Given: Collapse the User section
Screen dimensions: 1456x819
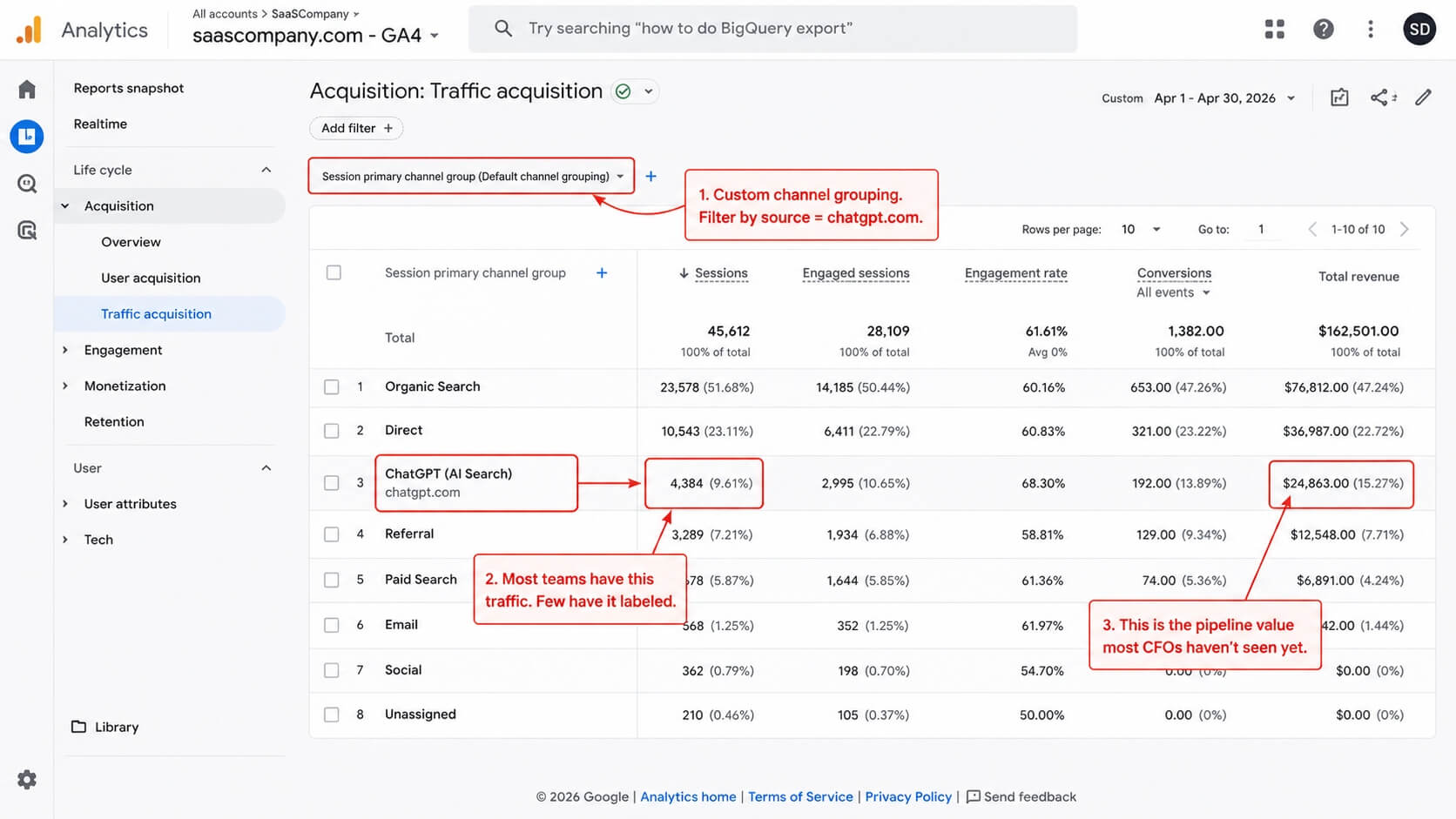Looking at the screenshot, I should coord(266,468).
